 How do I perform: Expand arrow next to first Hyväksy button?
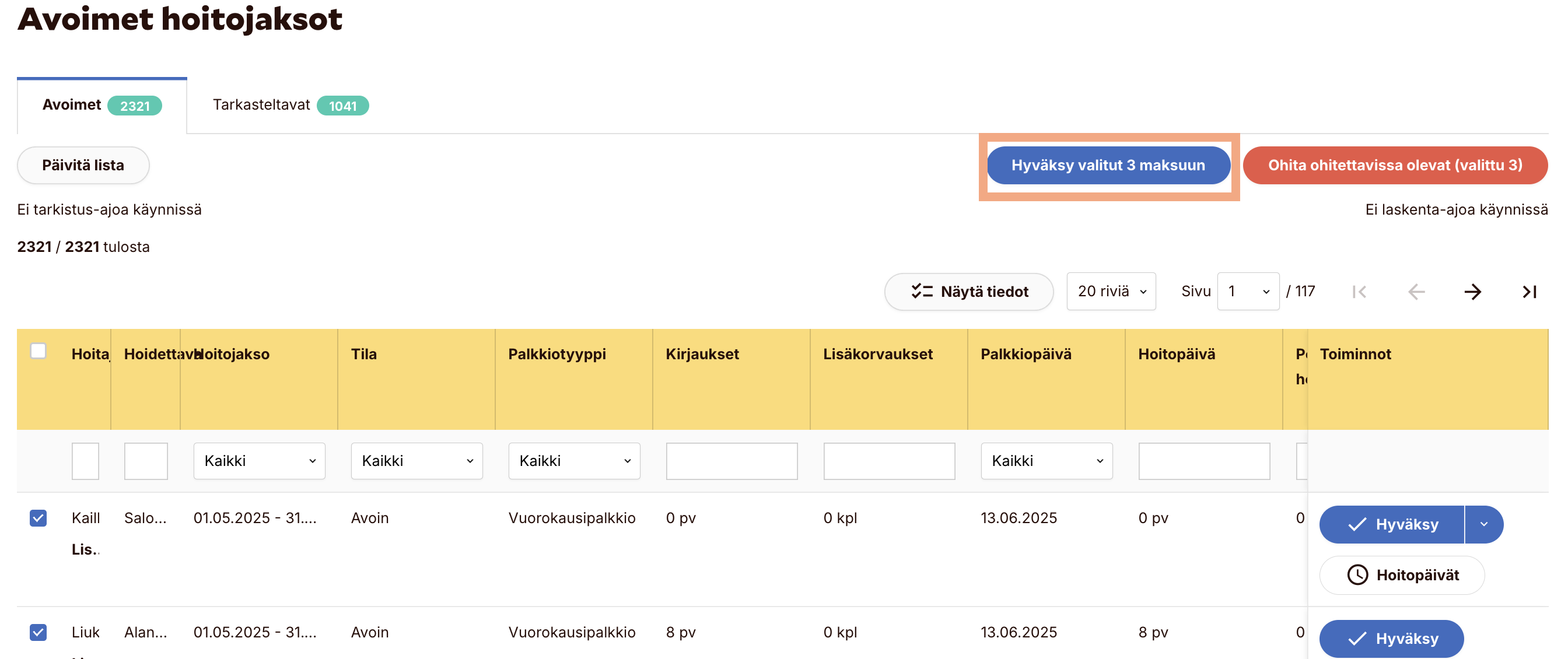click(1484, 524)
